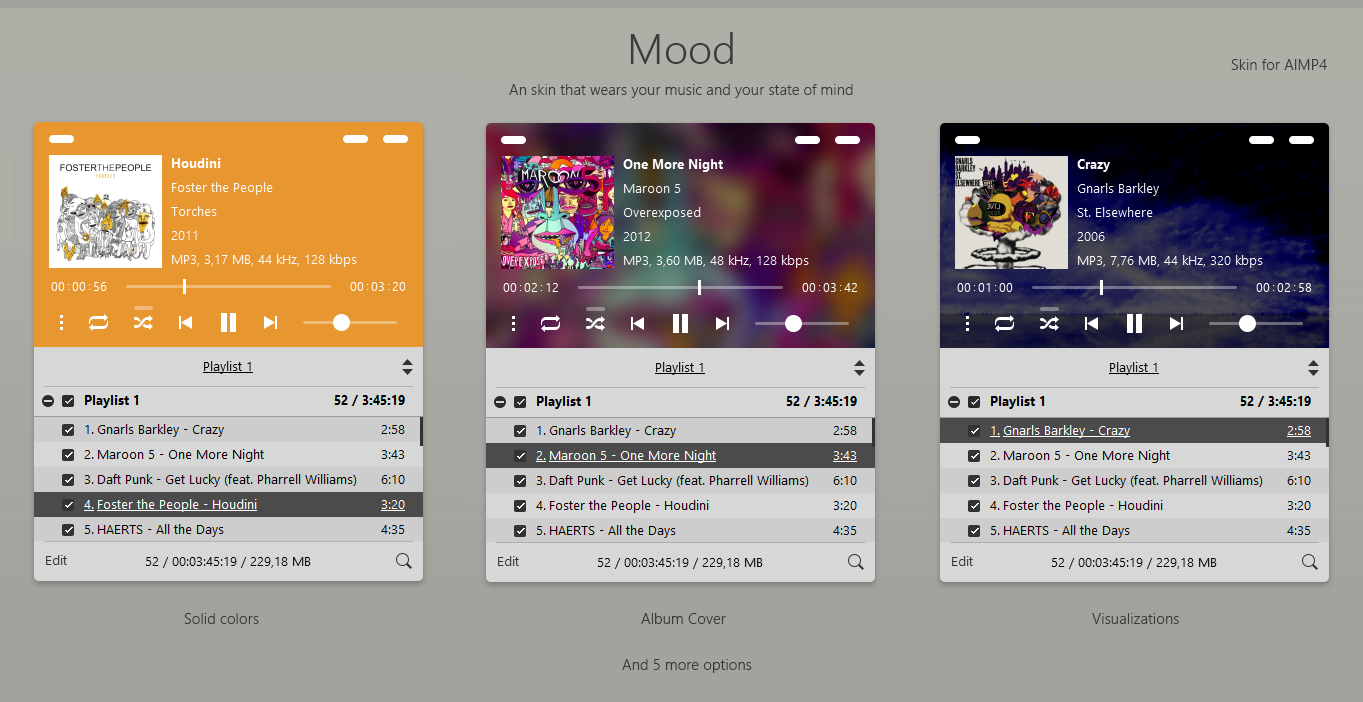Select '2. Maroon 5 - One More Night' in Crazy player

[1134, 456]
